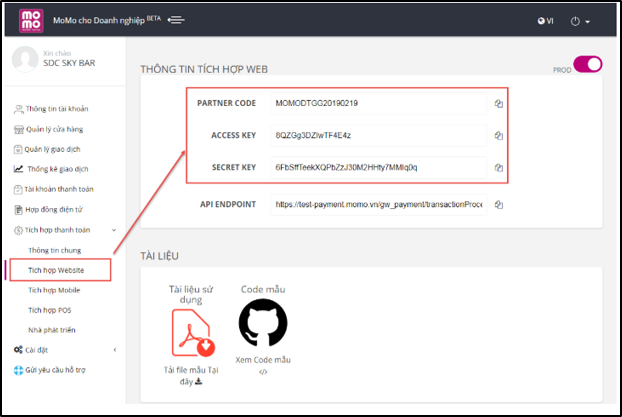This screenshot has height=417, width=622.
Task: Open Hợp đồng điện tử menu
Action: (54, 209)
